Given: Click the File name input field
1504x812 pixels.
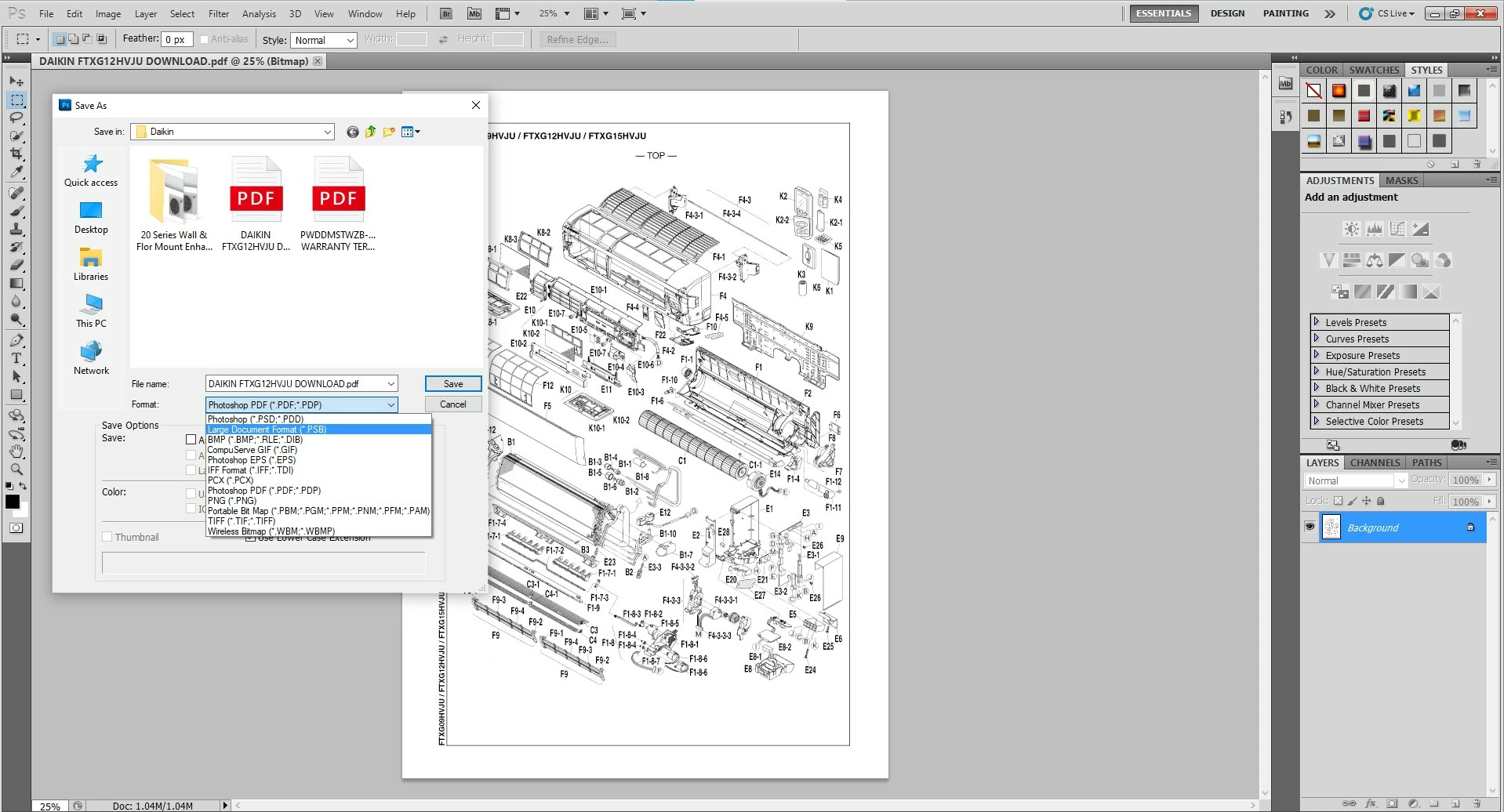Looking at the screenshot, I should [295, 384].
